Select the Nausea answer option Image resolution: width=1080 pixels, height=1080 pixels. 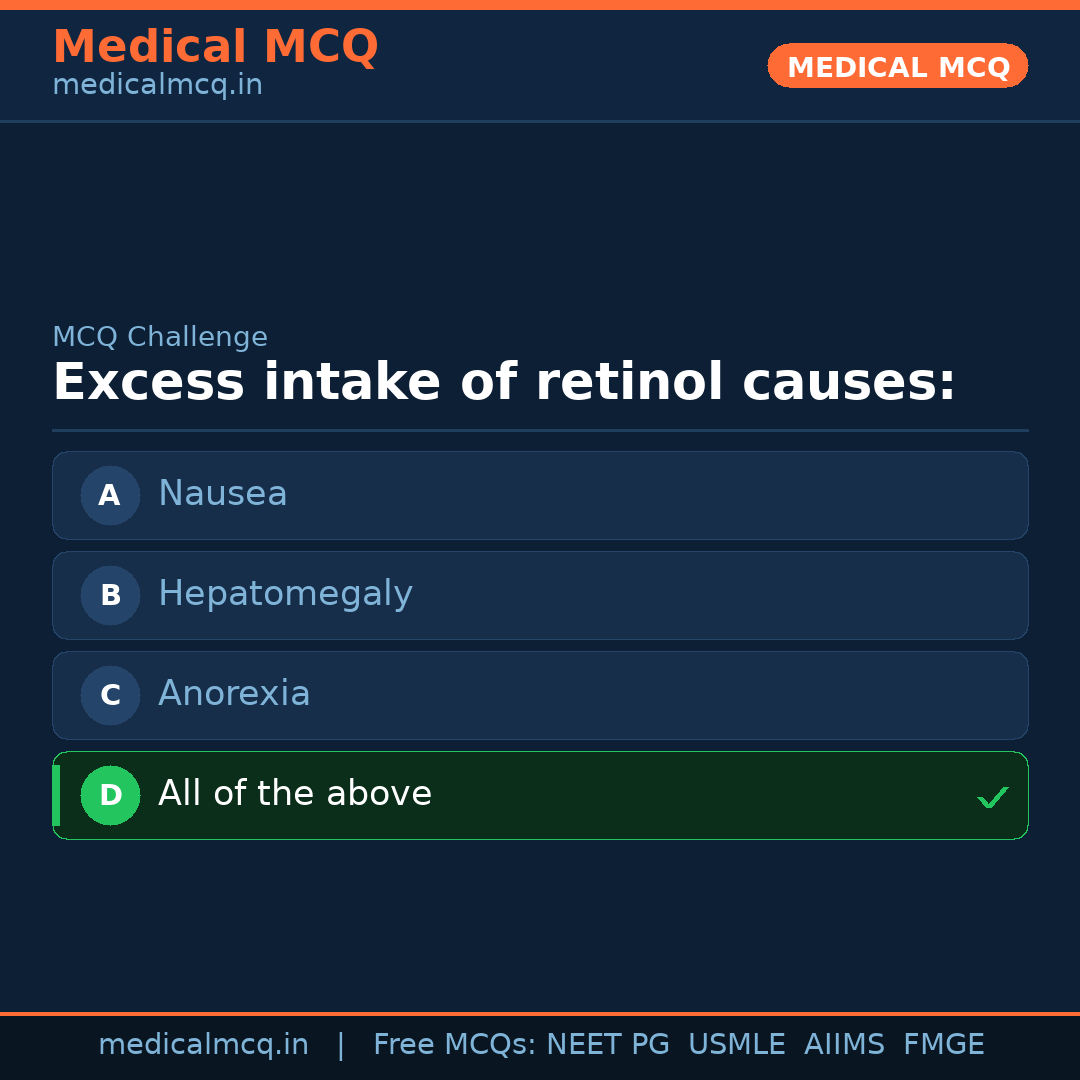(540, 495)
